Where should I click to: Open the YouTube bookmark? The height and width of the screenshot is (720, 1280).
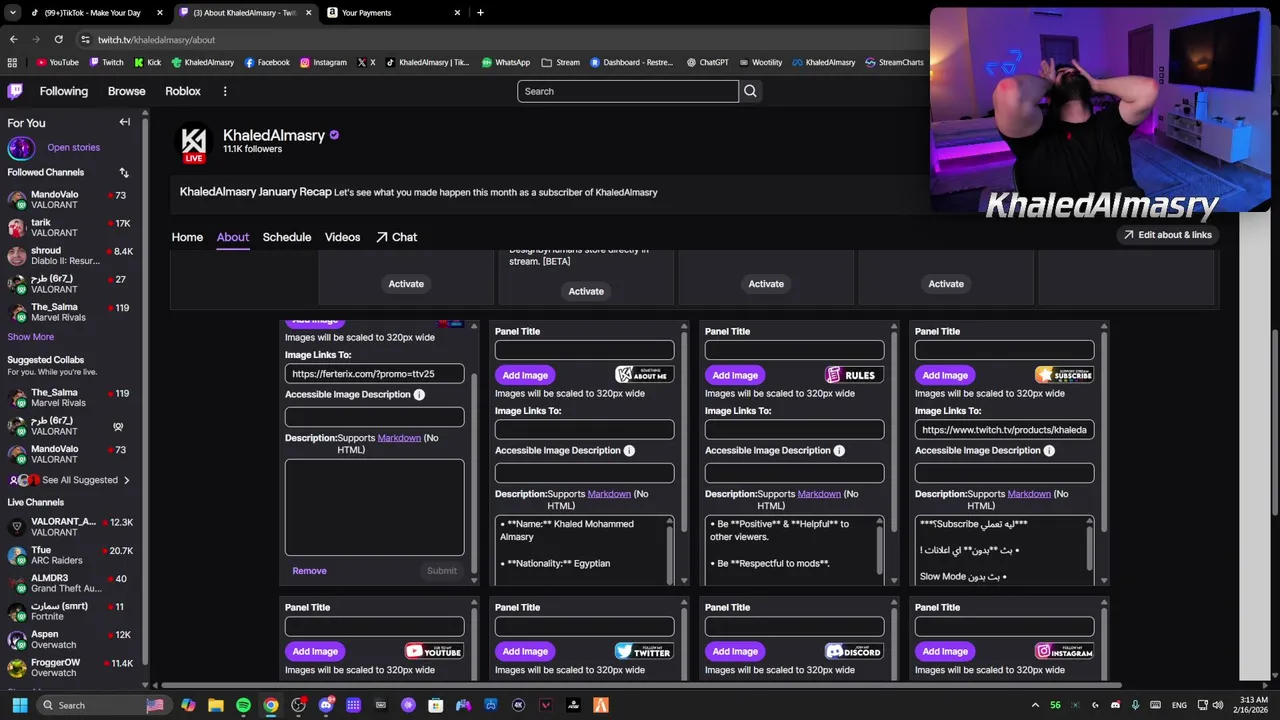point(57,62)
